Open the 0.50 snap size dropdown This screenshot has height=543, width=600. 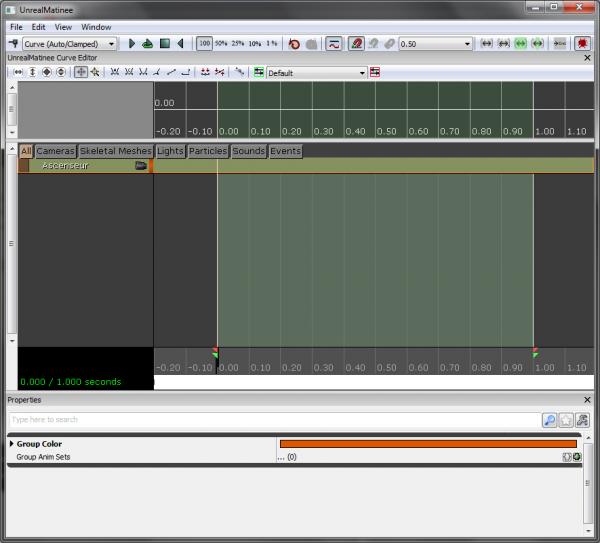pos(436,44)
